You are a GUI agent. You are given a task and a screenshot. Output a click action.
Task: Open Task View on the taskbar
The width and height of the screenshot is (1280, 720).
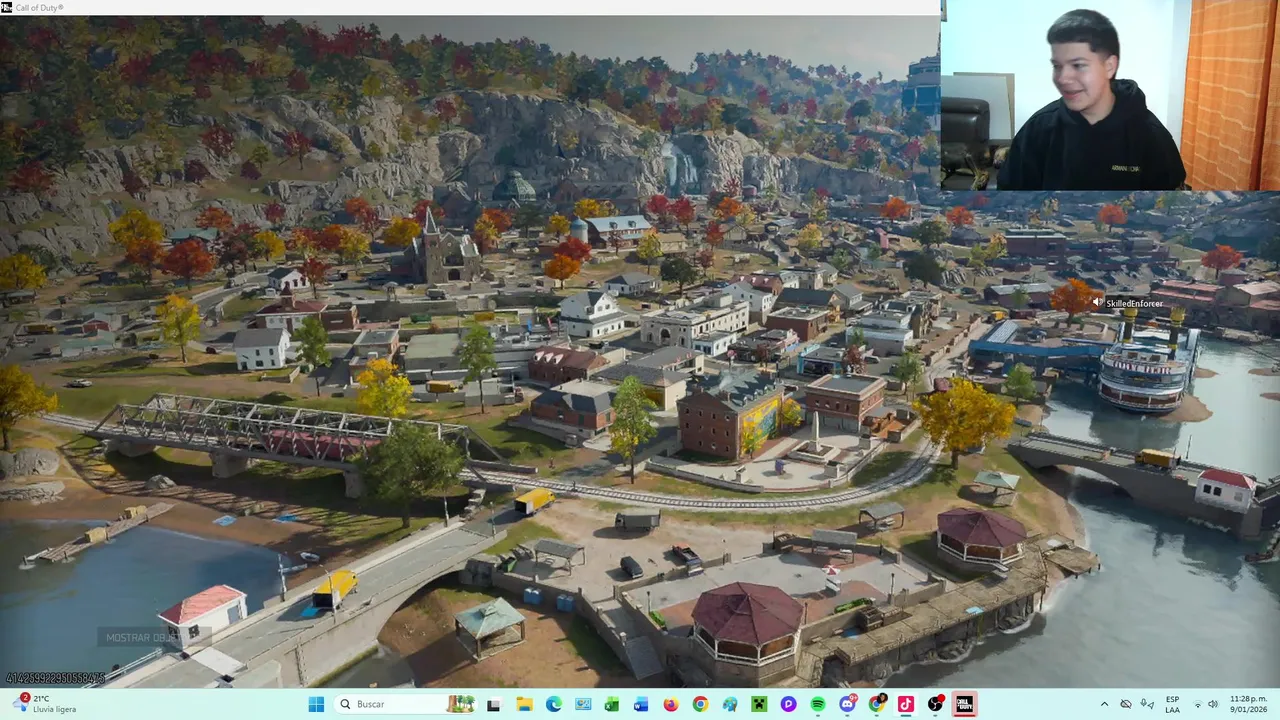click(493, 704)
